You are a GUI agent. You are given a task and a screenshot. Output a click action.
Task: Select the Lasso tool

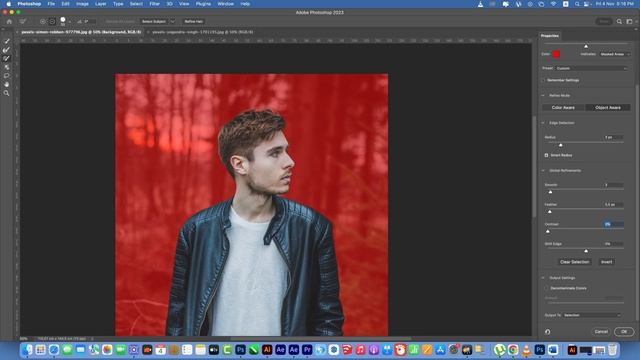(7, 76)
